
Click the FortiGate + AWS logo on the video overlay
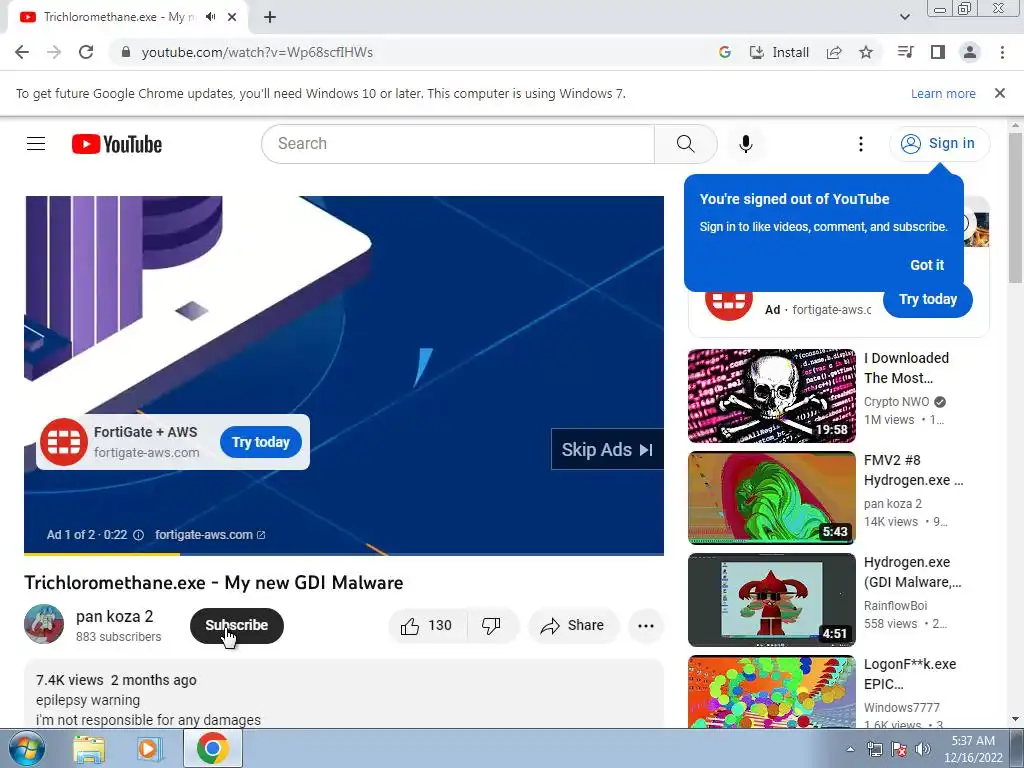[64, 442]
